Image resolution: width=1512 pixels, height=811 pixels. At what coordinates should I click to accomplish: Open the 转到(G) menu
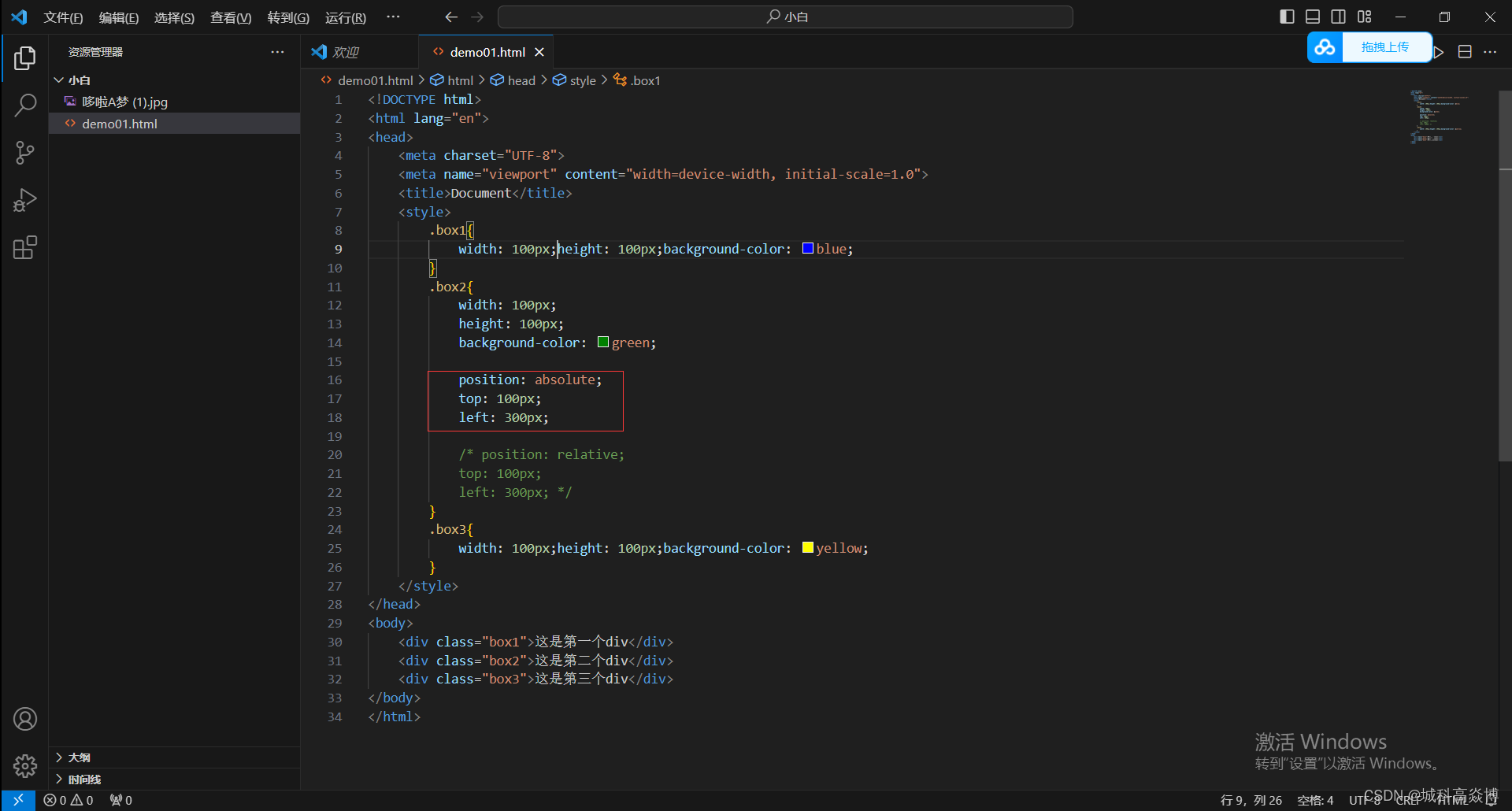(288, 17)
